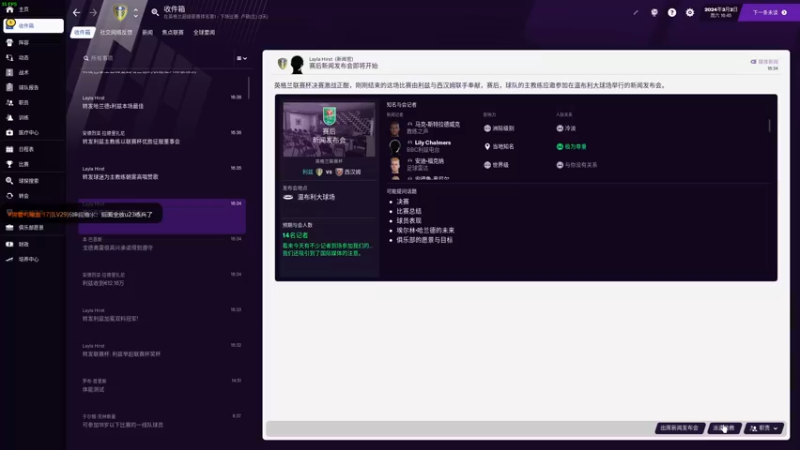
Task: Open the Team Report (球队报告) clipboard icon
Action: (x=10, y=87)
